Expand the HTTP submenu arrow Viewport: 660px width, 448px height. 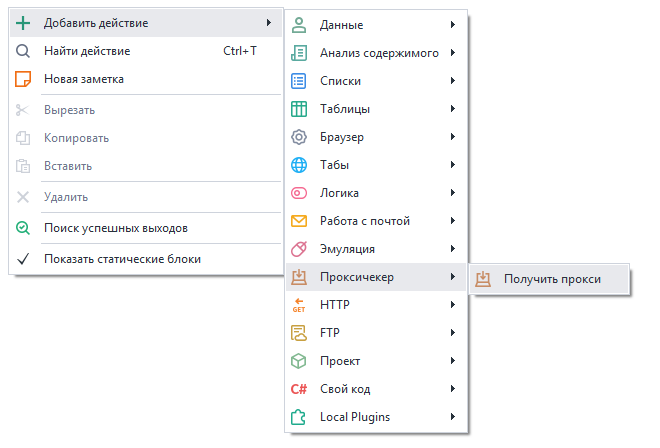pos(453,305)
